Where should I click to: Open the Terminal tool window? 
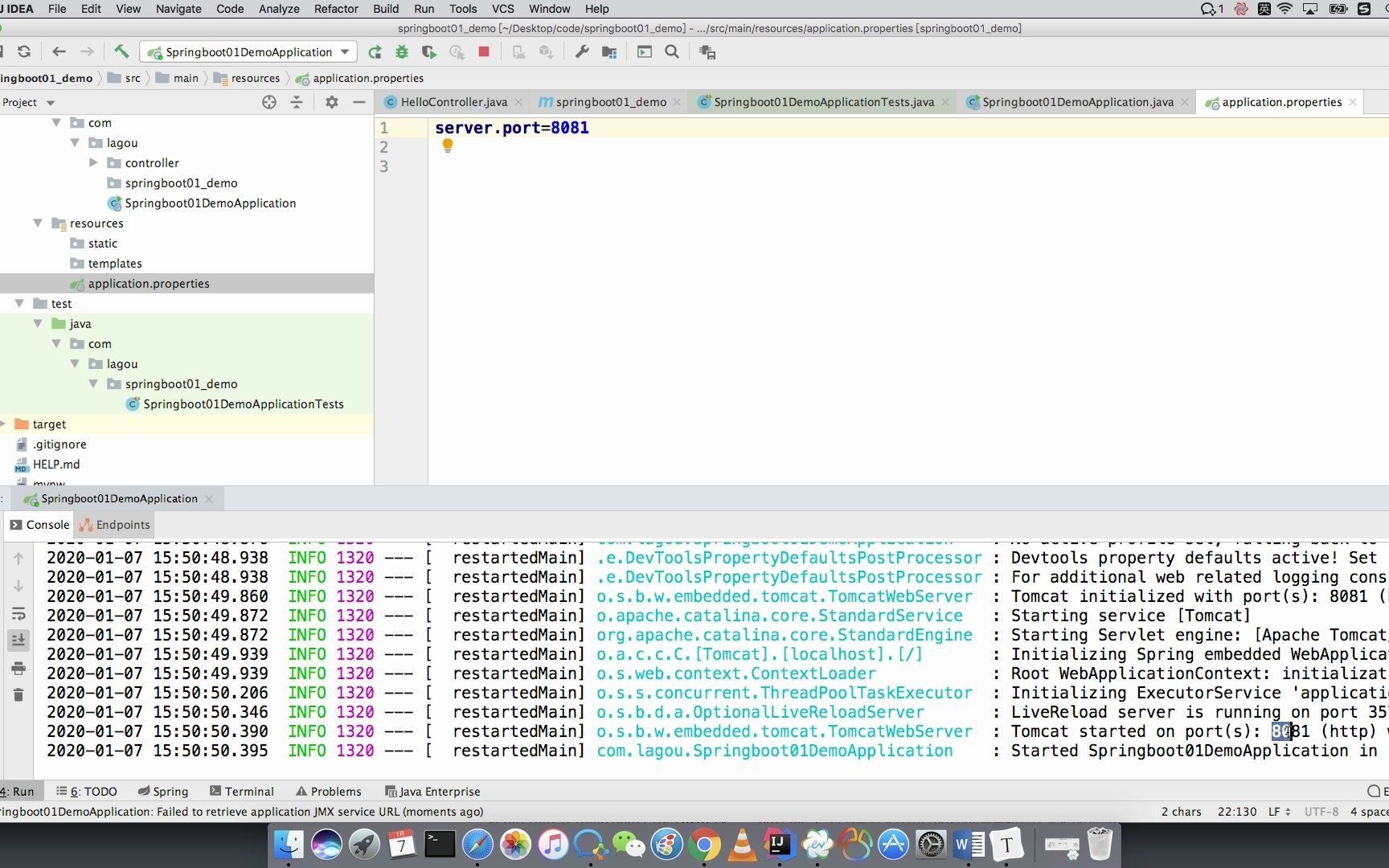pos(241,792)
